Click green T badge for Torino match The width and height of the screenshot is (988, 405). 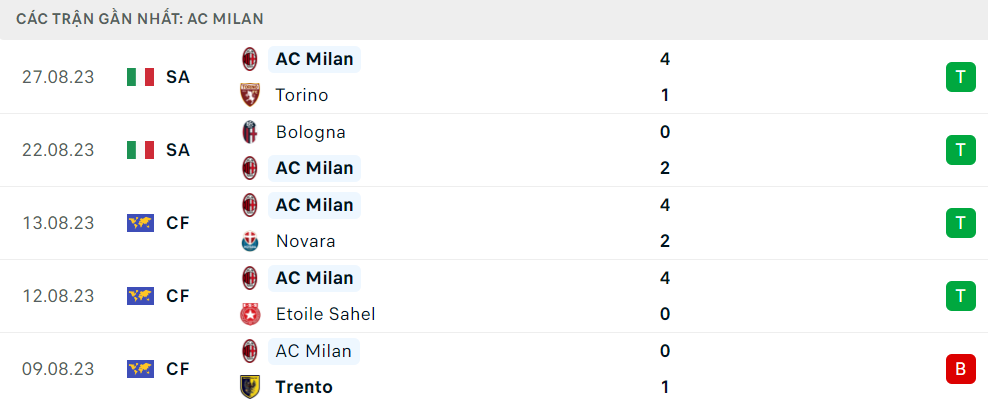(960, 77)
